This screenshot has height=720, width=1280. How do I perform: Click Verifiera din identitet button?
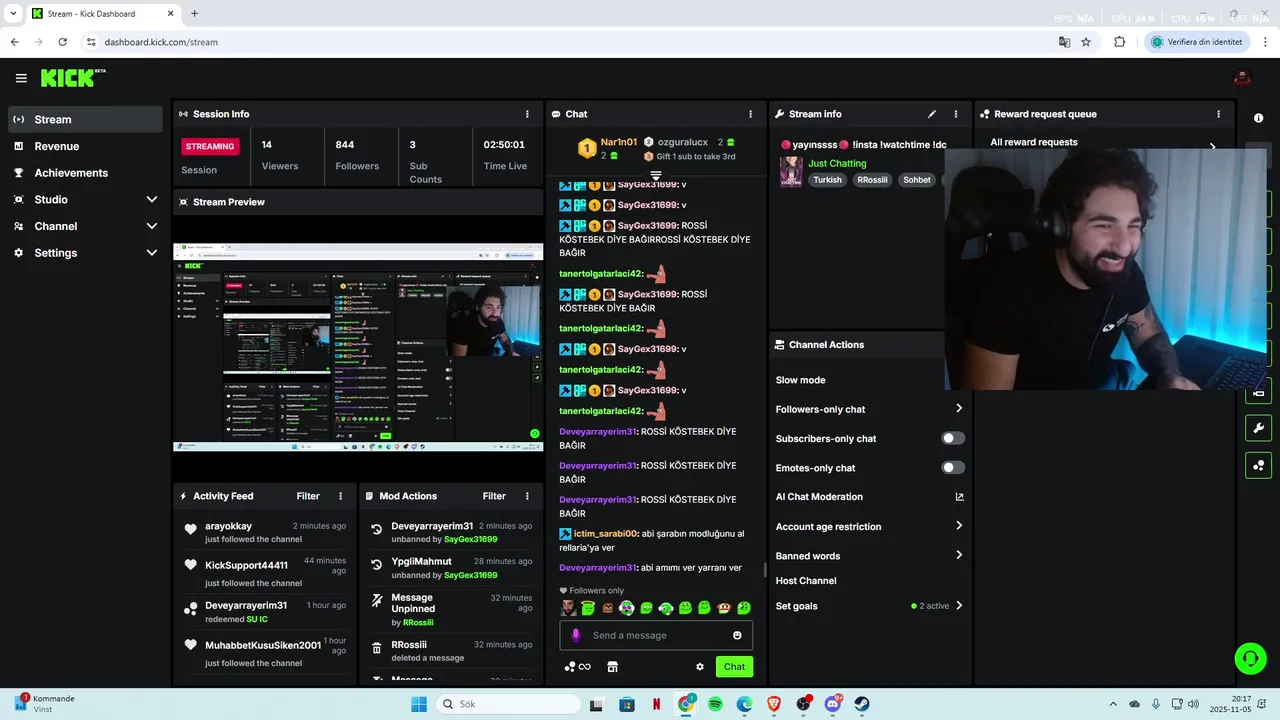tap(1196, 42)
